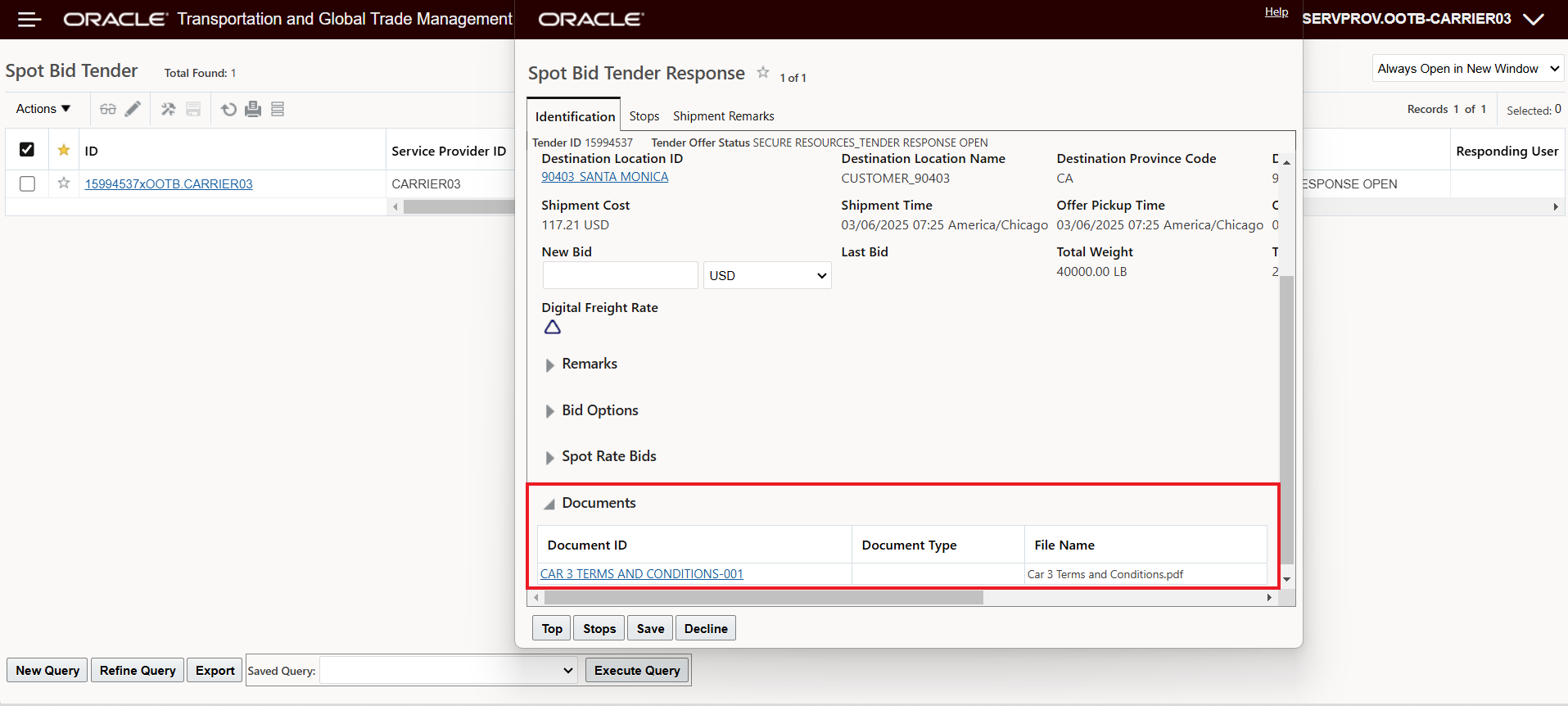Click the Decline button
The width and height of the screenshot is (1568, 706).
pyautogui.click(x=706, y=628)
